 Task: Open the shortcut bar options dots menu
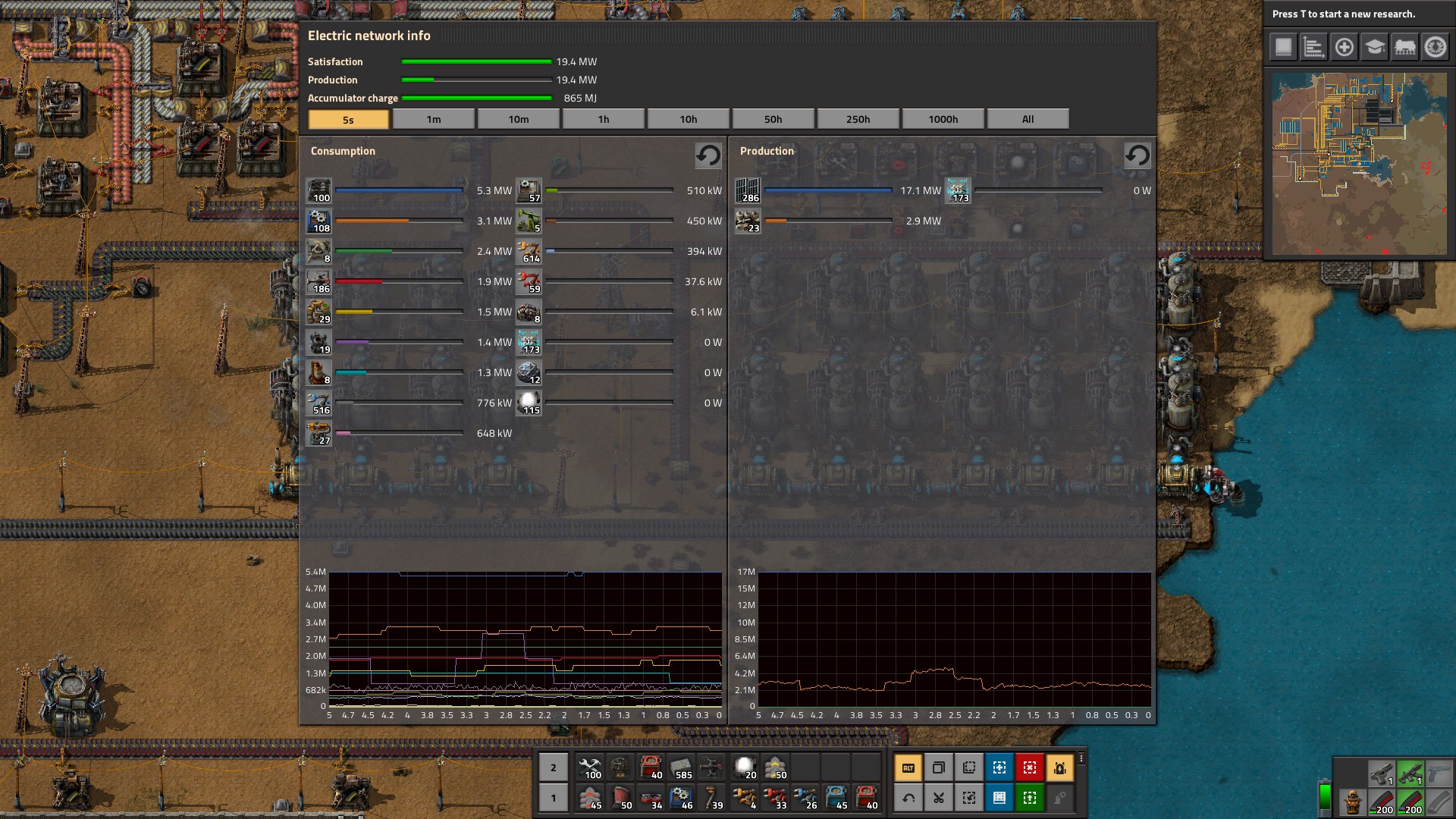point(1081,758)
